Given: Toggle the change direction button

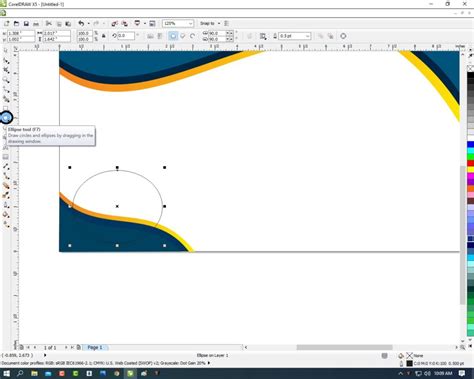Looking at the screenshot, I should tap(249, 36).
